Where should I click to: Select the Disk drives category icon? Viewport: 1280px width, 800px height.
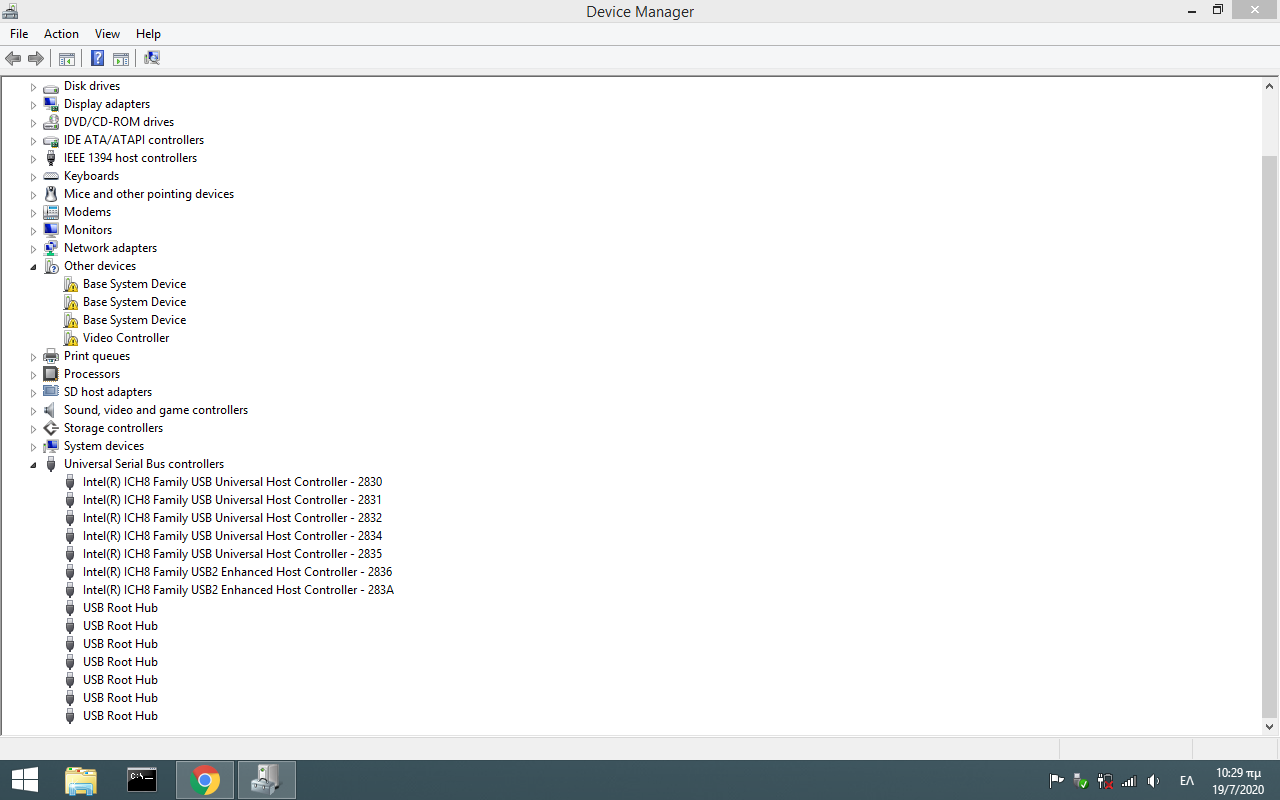tap(51, 86)
